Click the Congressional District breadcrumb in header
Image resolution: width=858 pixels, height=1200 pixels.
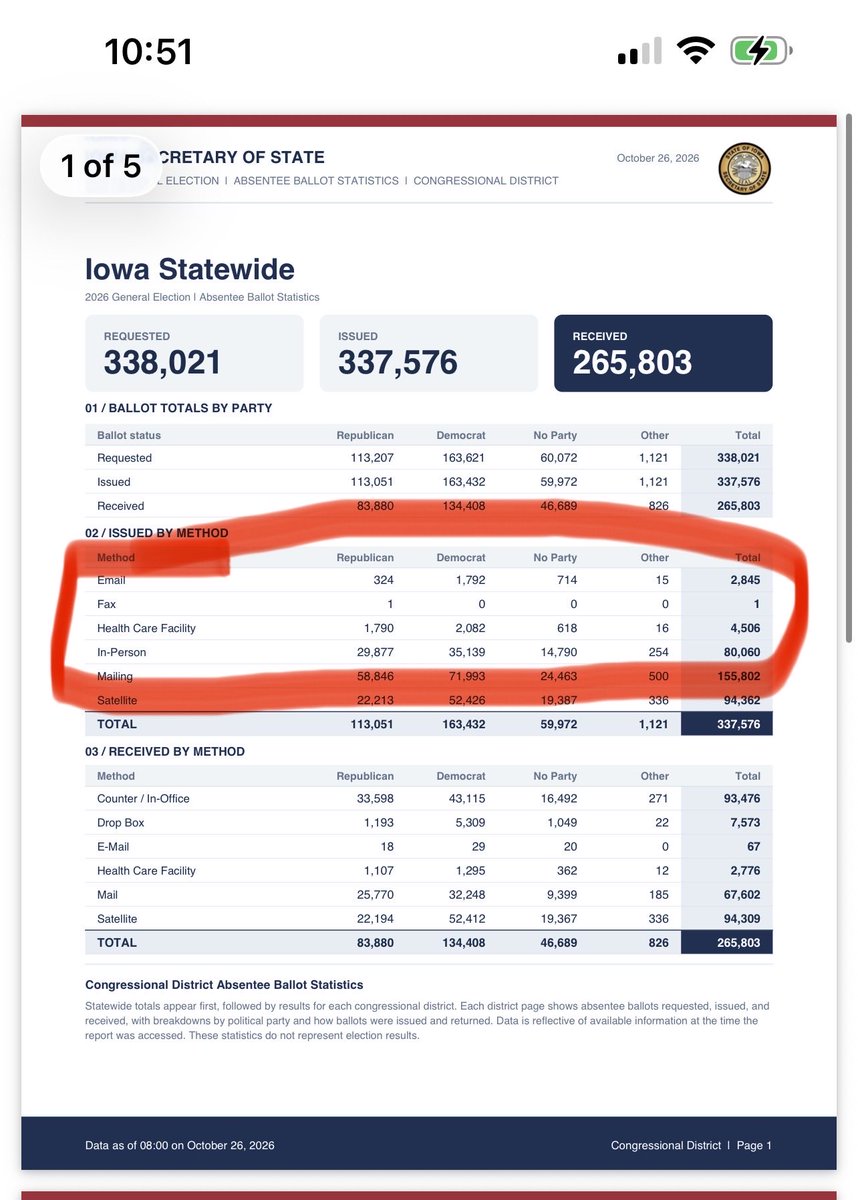[486, 181]
